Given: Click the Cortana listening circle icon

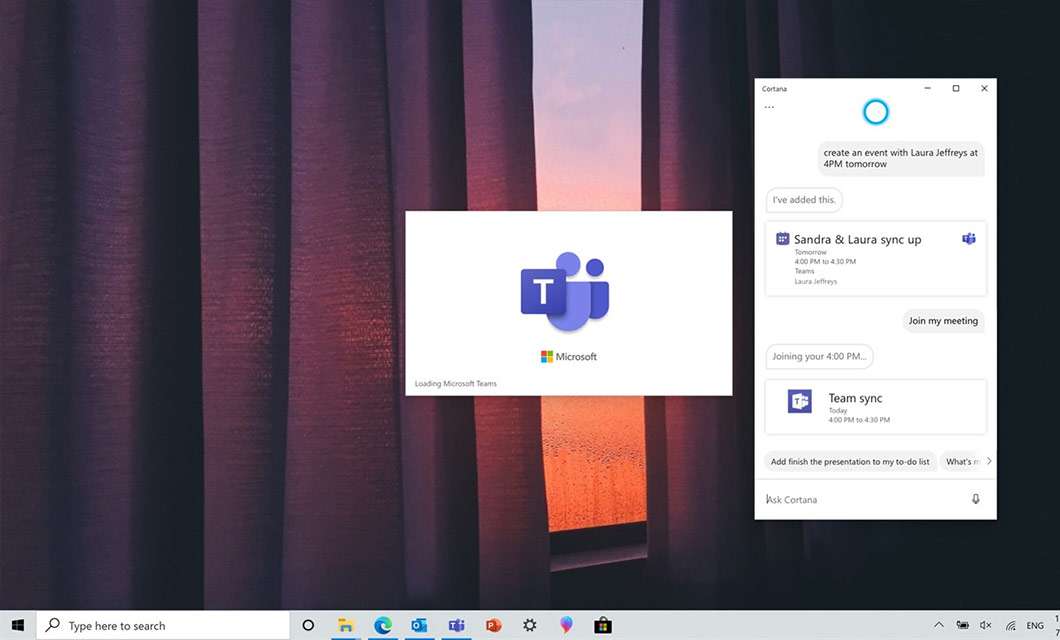Looking at the screenshot, I should click(875, 112).
